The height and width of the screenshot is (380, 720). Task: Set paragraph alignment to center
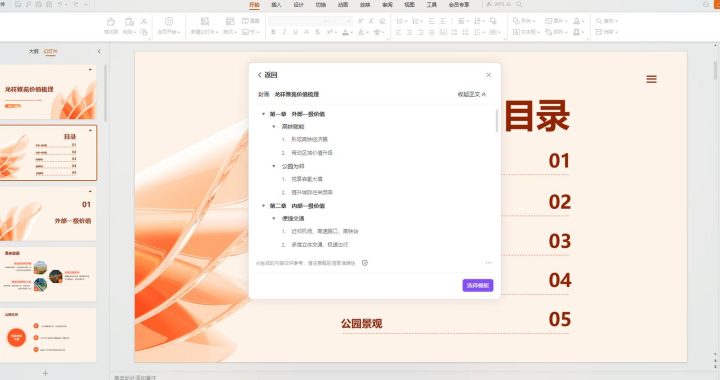[x=410, y=32]
